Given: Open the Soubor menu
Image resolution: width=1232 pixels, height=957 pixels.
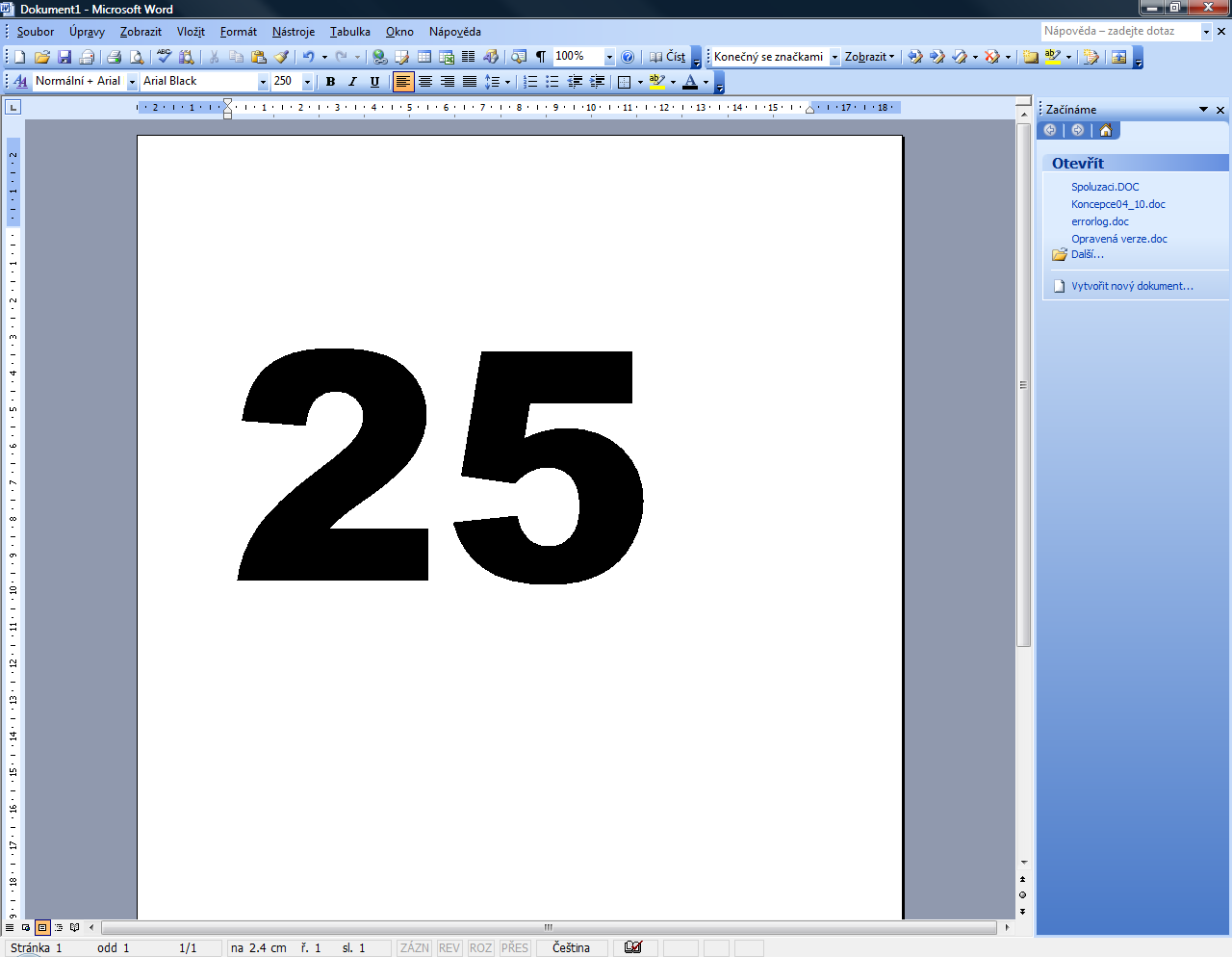Looking at the screenshot, I should [36, 32].
